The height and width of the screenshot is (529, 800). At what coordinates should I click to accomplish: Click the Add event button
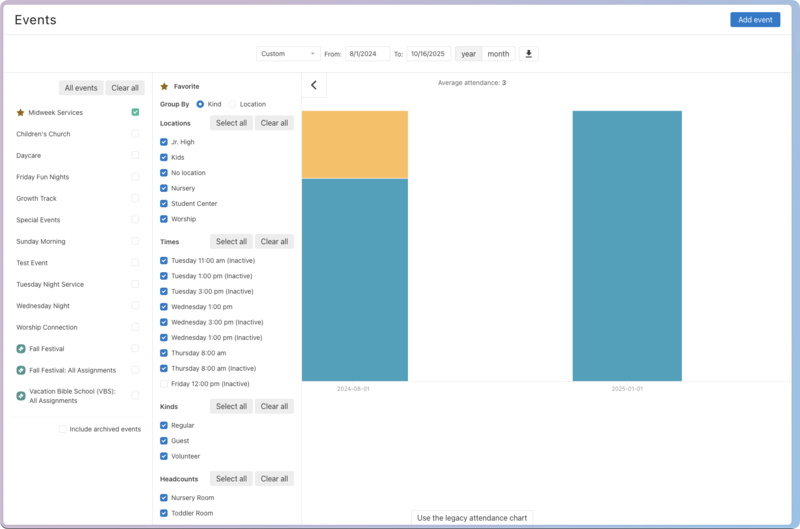[x=755, y=20]
